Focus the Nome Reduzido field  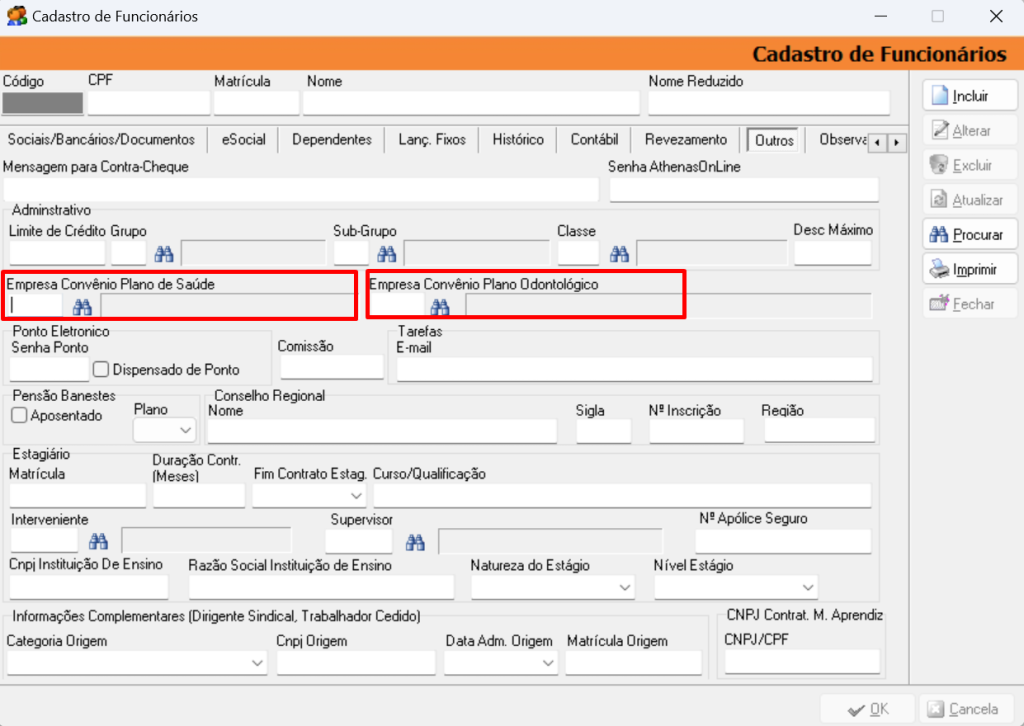tap(769, 103)
